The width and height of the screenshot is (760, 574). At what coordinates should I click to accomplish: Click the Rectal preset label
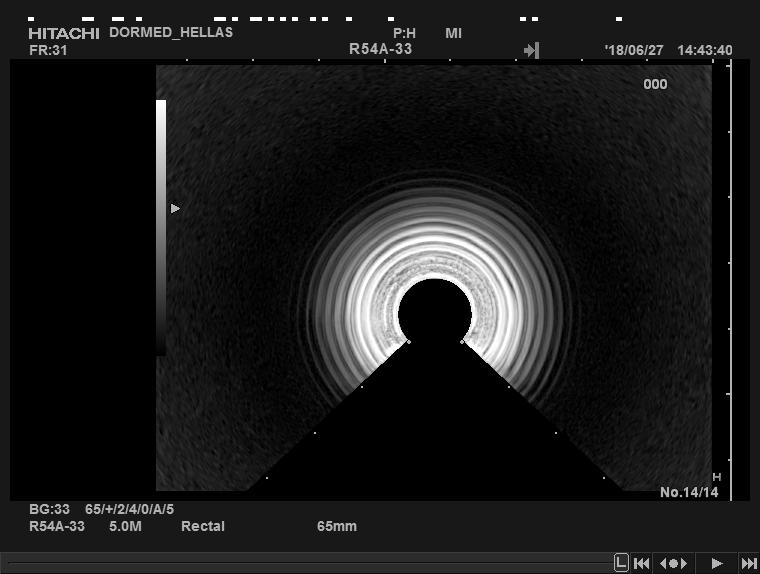203,526
